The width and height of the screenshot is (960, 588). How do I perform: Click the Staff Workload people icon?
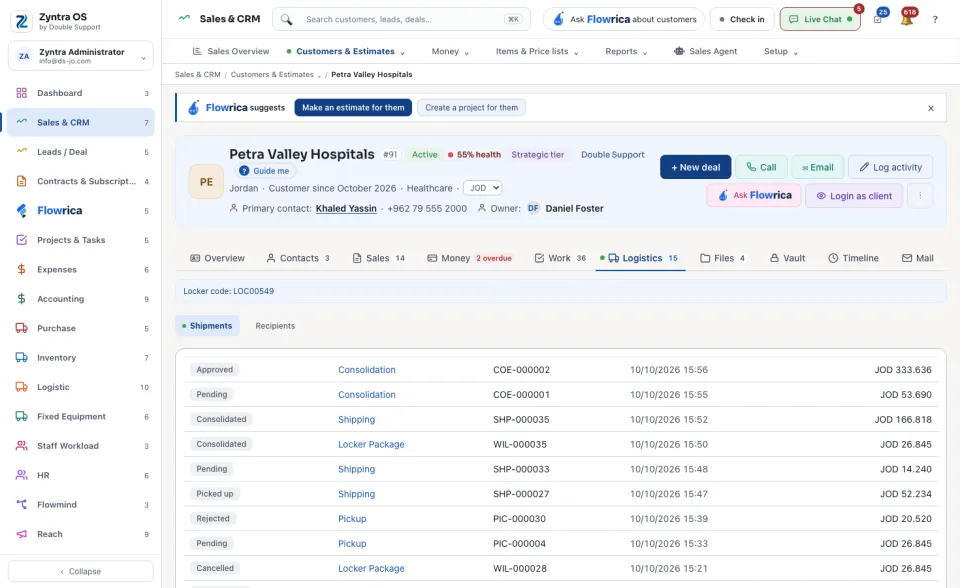pos(21,446)
